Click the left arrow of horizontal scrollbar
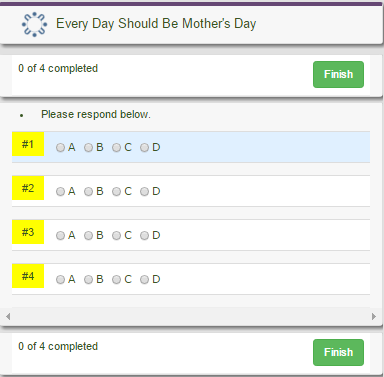This screenshot has width=384, height=377. click(8, 316)
